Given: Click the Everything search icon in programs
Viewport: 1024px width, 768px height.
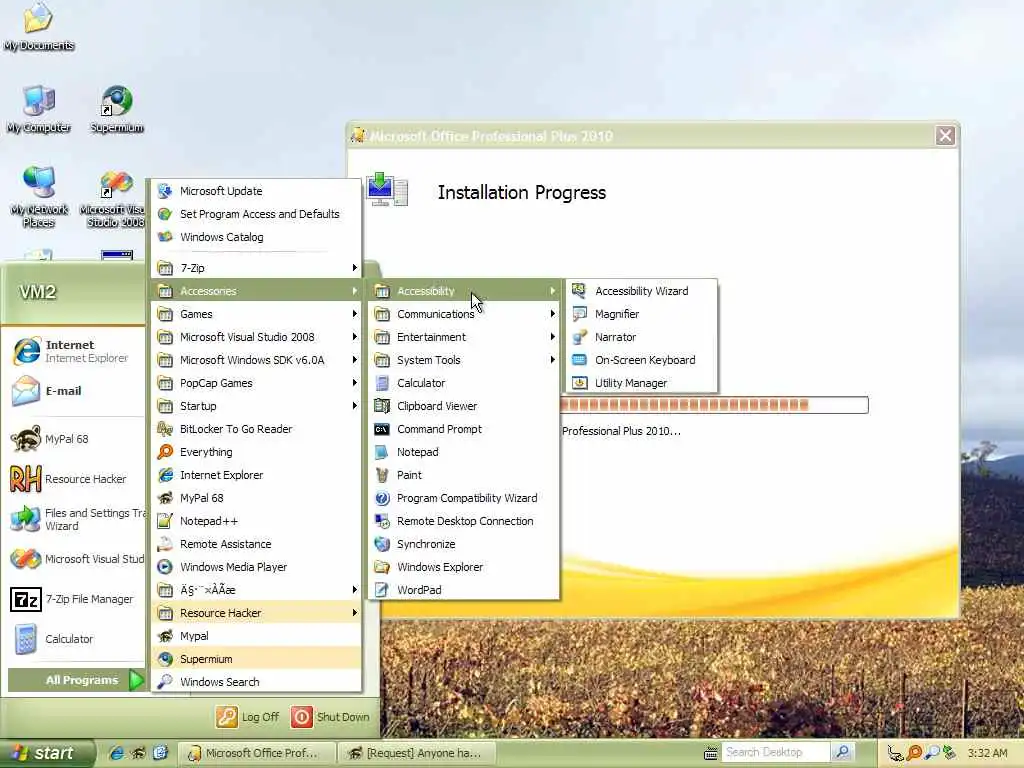Looking at the screenshot, I should pyautogui.click(x=165, y=452).
